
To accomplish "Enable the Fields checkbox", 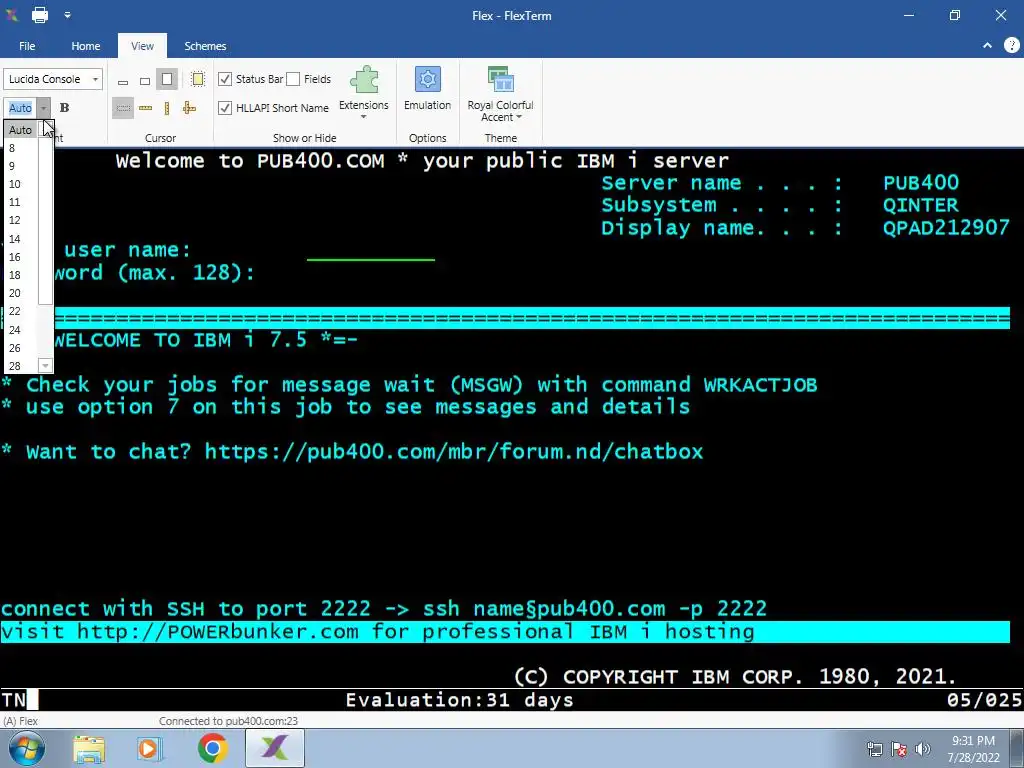I will point(293,79).
